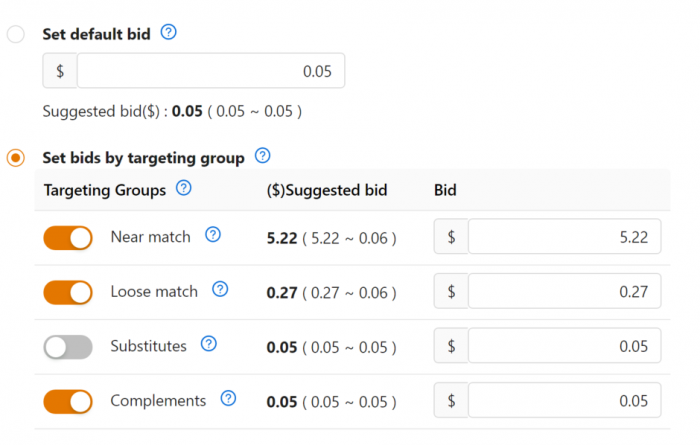Open help icon beside Set default bid
The width and height of the screenshot is (700, 445).
(x=168, y=32)
